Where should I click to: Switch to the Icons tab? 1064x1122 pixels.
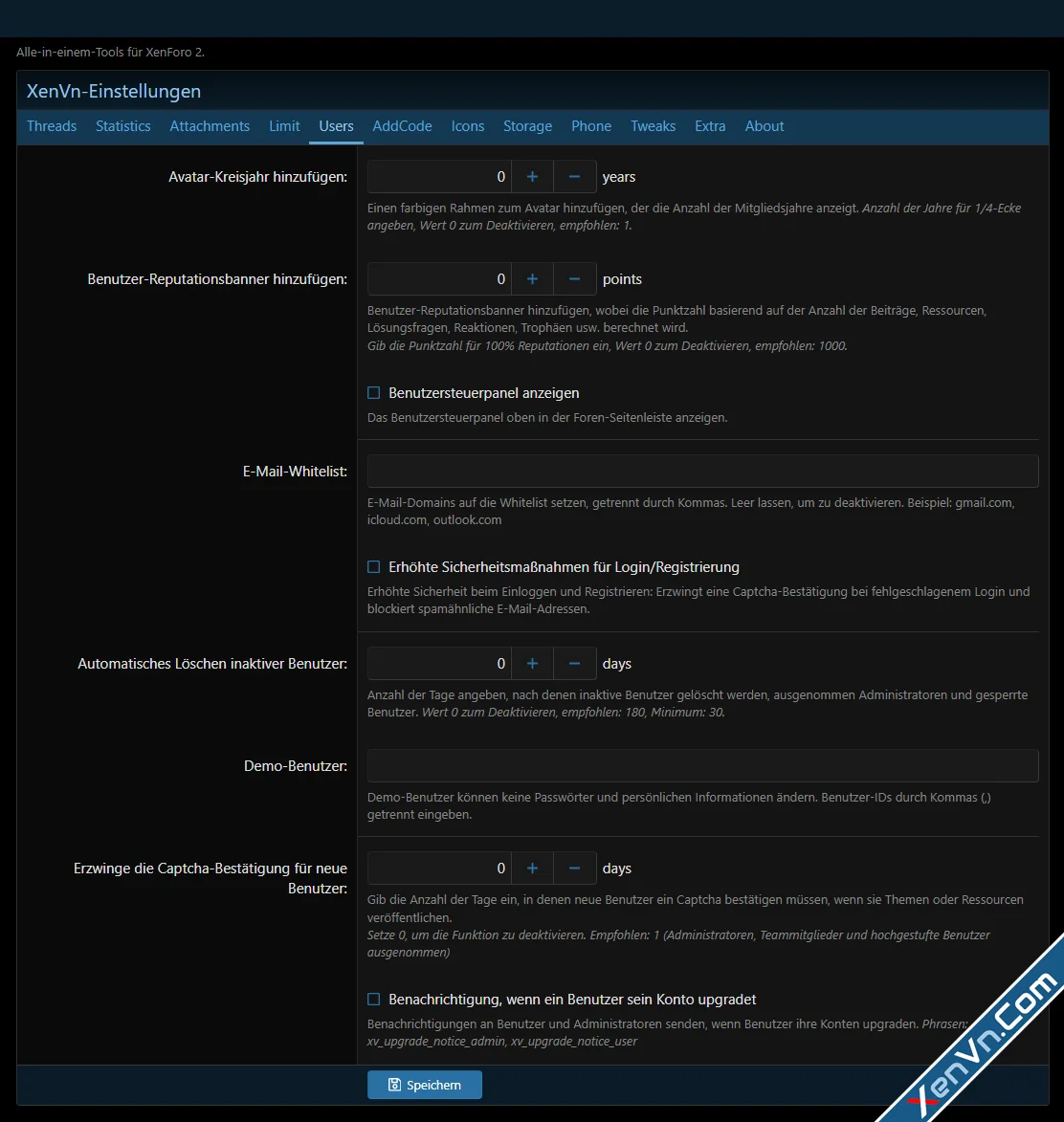[x=468, y=126]
